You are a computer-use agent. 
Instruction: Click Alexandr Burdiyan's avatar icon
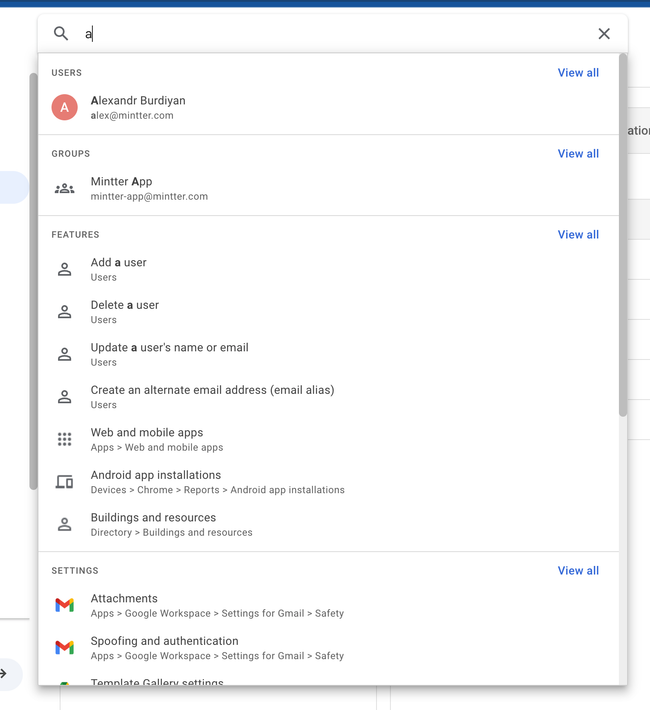click(65, 108)
